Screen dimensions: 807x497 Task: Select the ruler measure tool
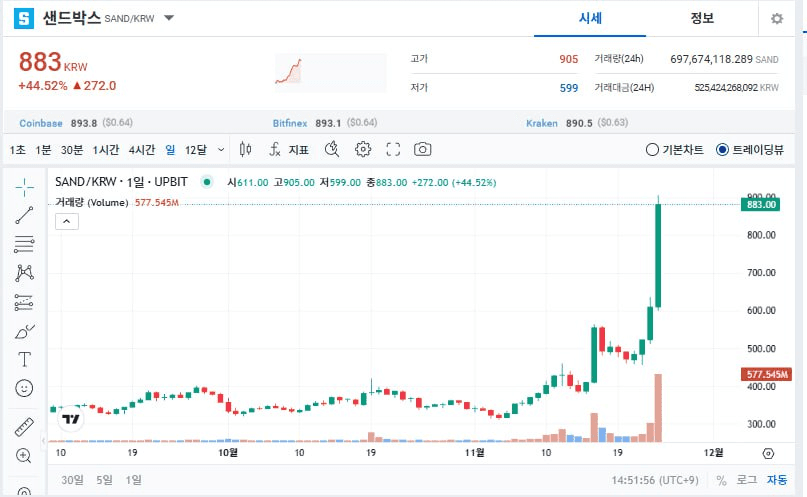point(24,427)
